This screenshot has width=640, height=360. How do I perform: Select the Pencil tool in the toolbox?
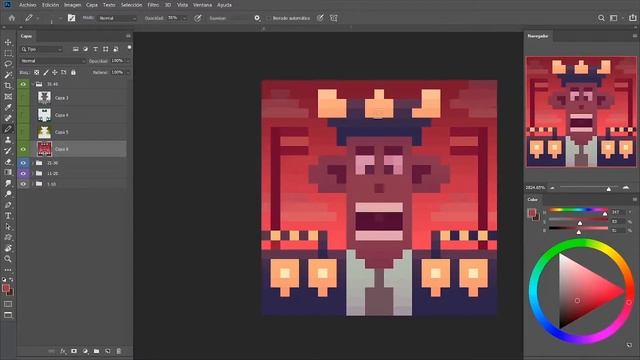click(x=8, y=129)
